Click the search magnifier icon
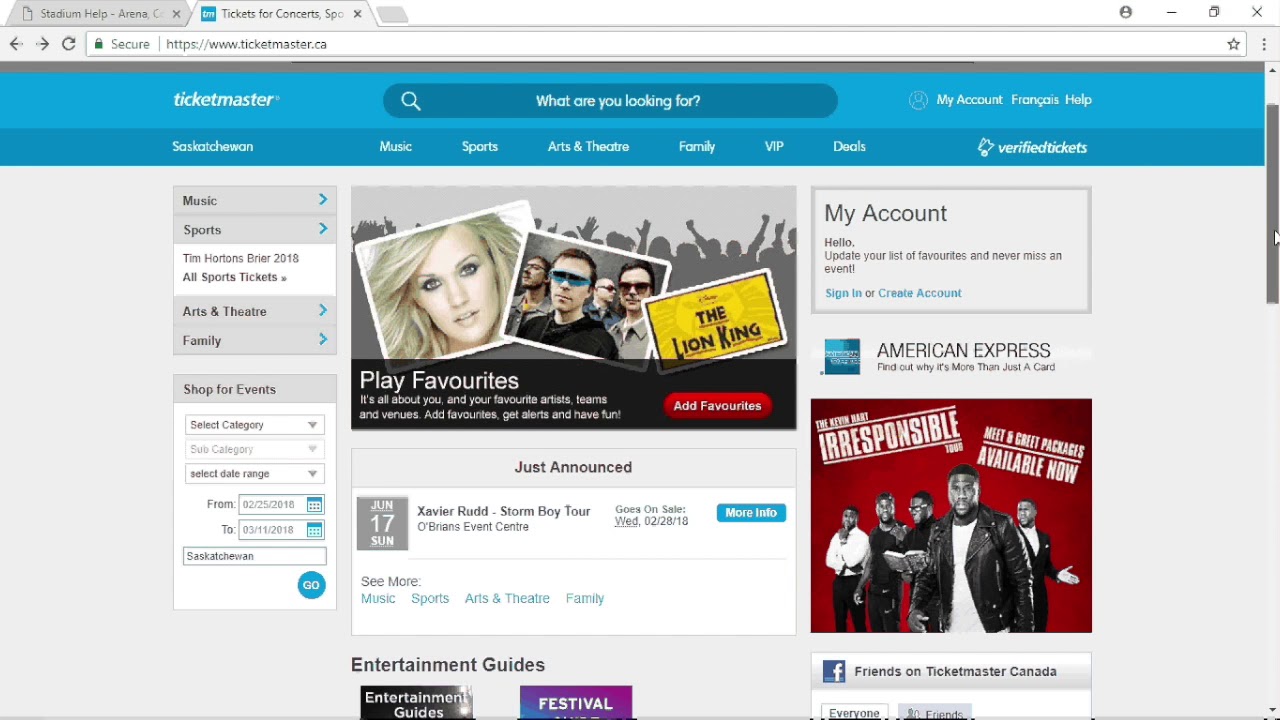This screenshot has width=1280, height=720. [411, 100]
